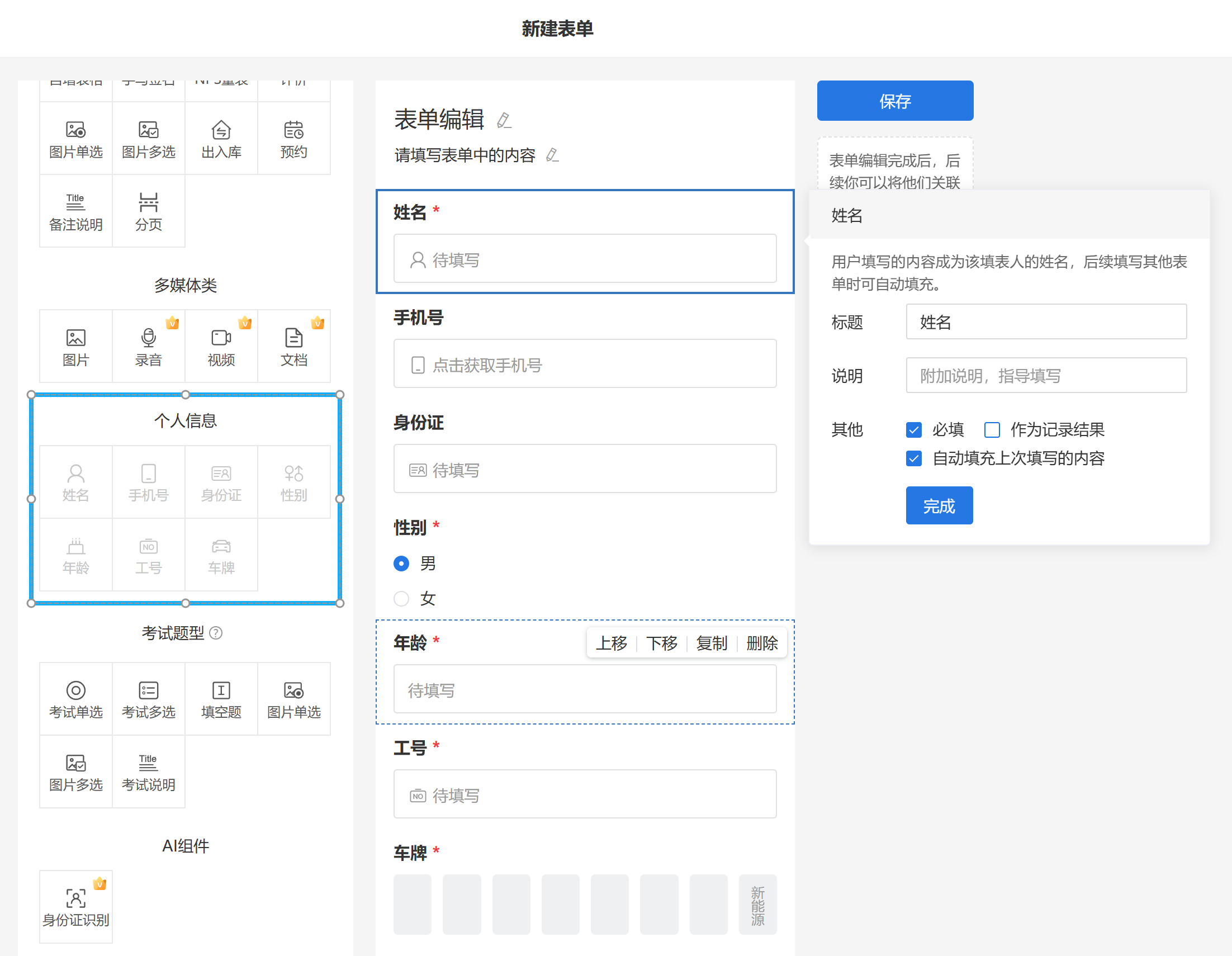The height and width of the screenshot is (956, 1232).
Task: Insert the 录音 audio component
Action: pos(148,347)
